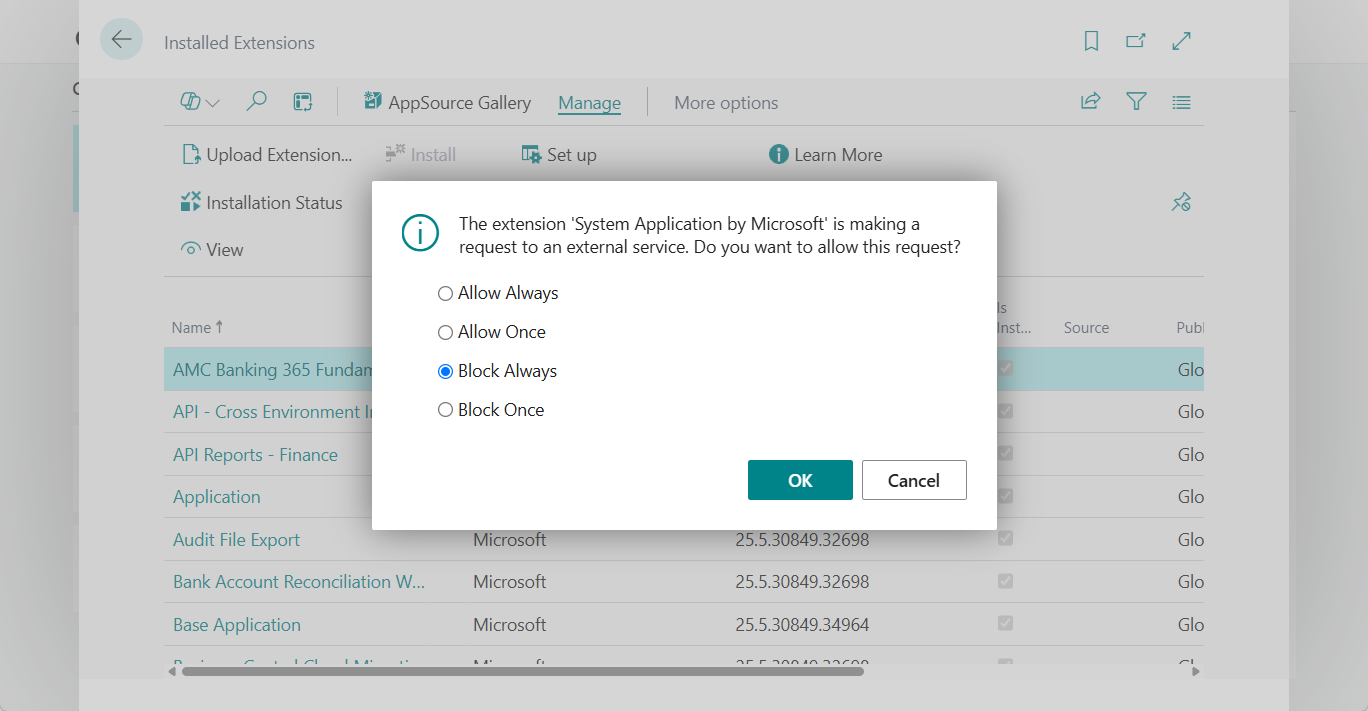Click the filter icon
Screen dimensions: 1368x711
(x=1136, y=101)
